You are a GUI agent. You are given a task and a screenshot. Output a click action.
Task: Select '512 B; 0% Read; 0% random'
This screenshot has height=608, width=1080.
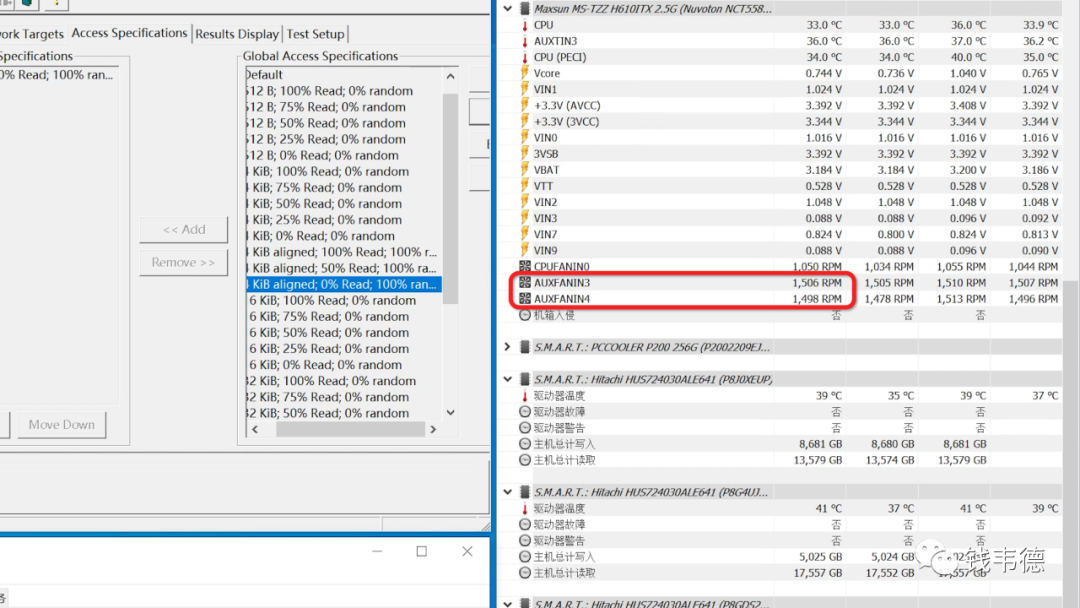tap(344, 156)
